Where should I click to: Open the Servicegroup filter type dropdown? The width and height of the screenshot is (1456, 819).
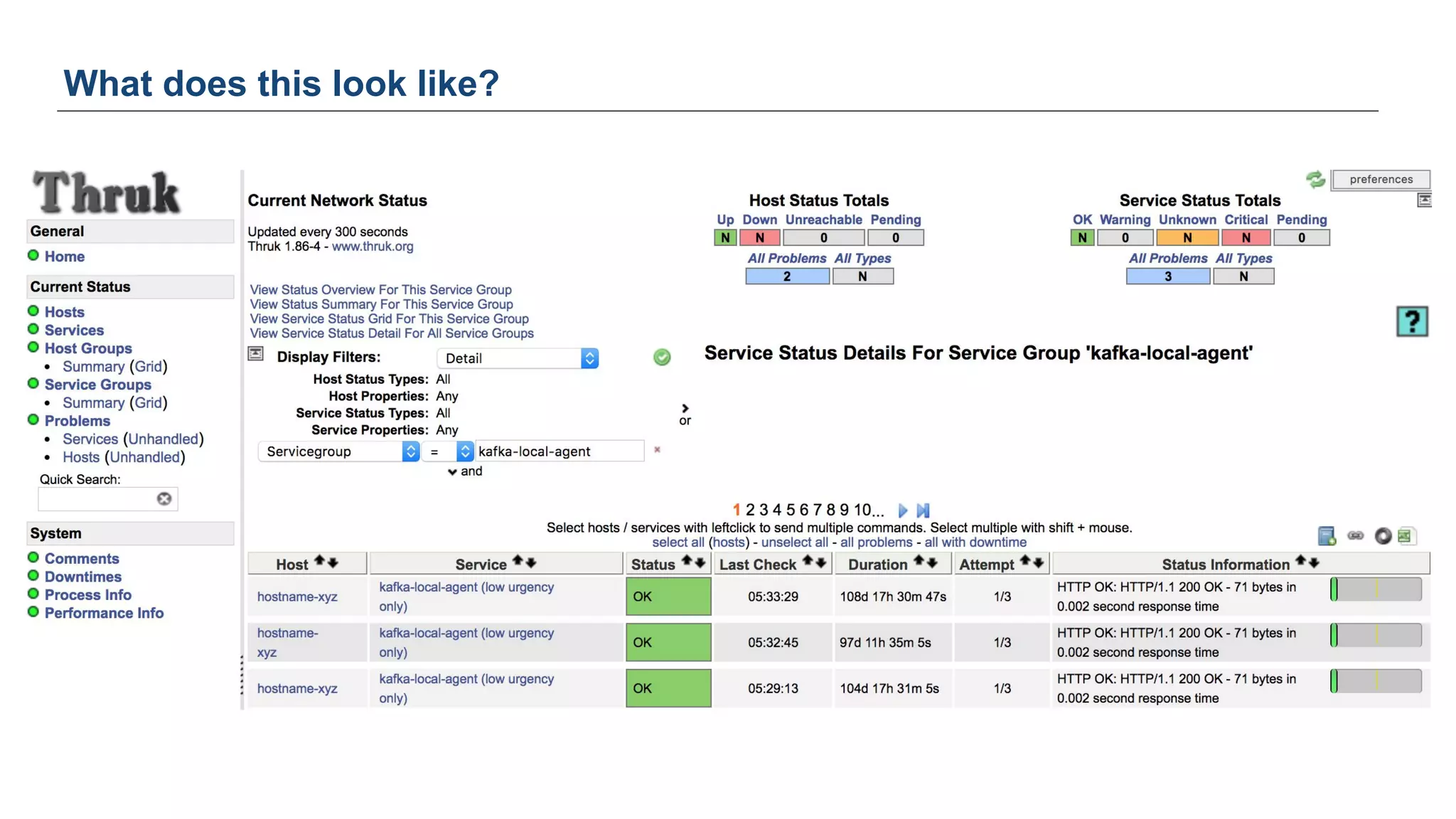click(x=338, y=451)
